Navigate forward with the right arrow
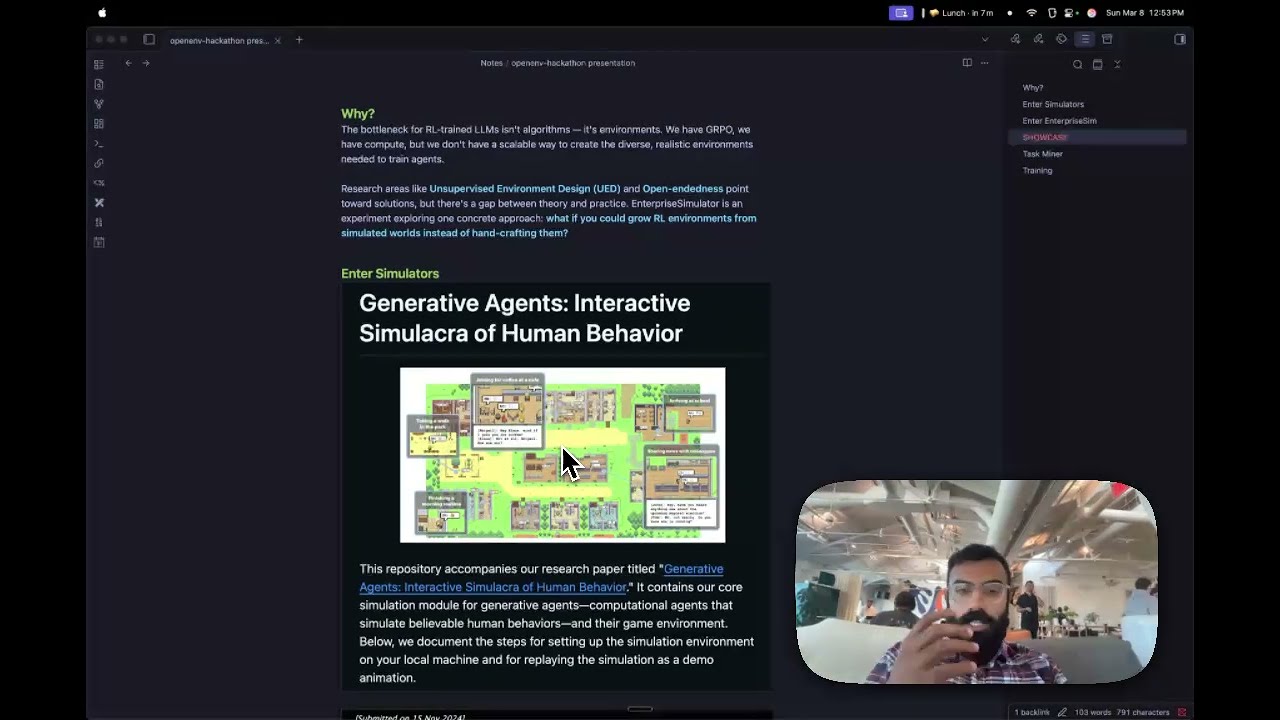 146,63
